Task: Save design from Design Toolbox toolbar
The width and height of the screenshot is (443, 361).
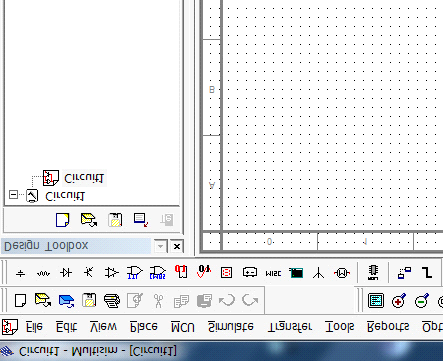Action: click(x=115, y=220)
